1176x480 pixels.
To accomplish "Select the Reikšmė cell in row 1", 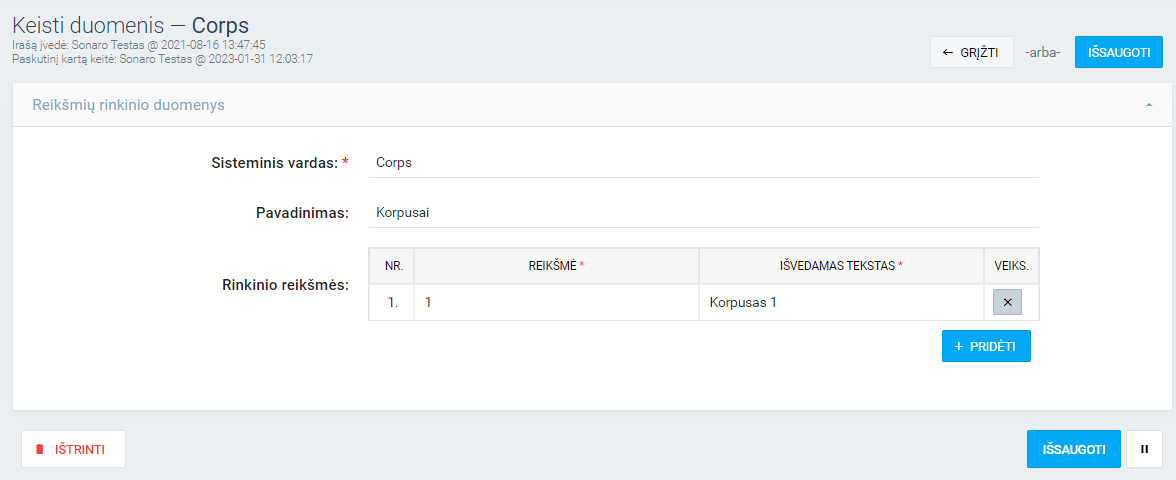I will tap(556, 302).
